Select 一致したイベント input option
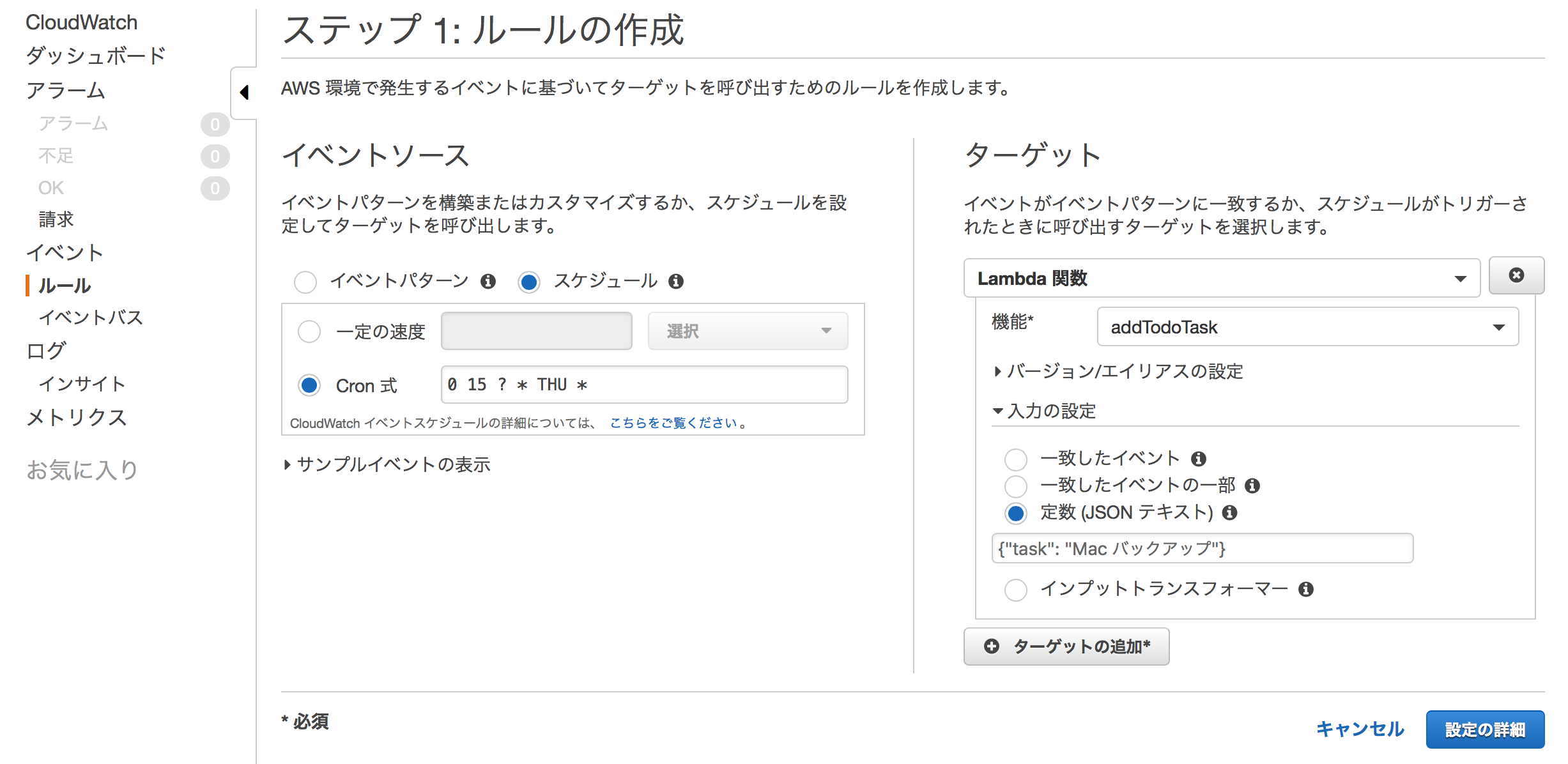1568x764 pixels. [x=1016, y=459]
